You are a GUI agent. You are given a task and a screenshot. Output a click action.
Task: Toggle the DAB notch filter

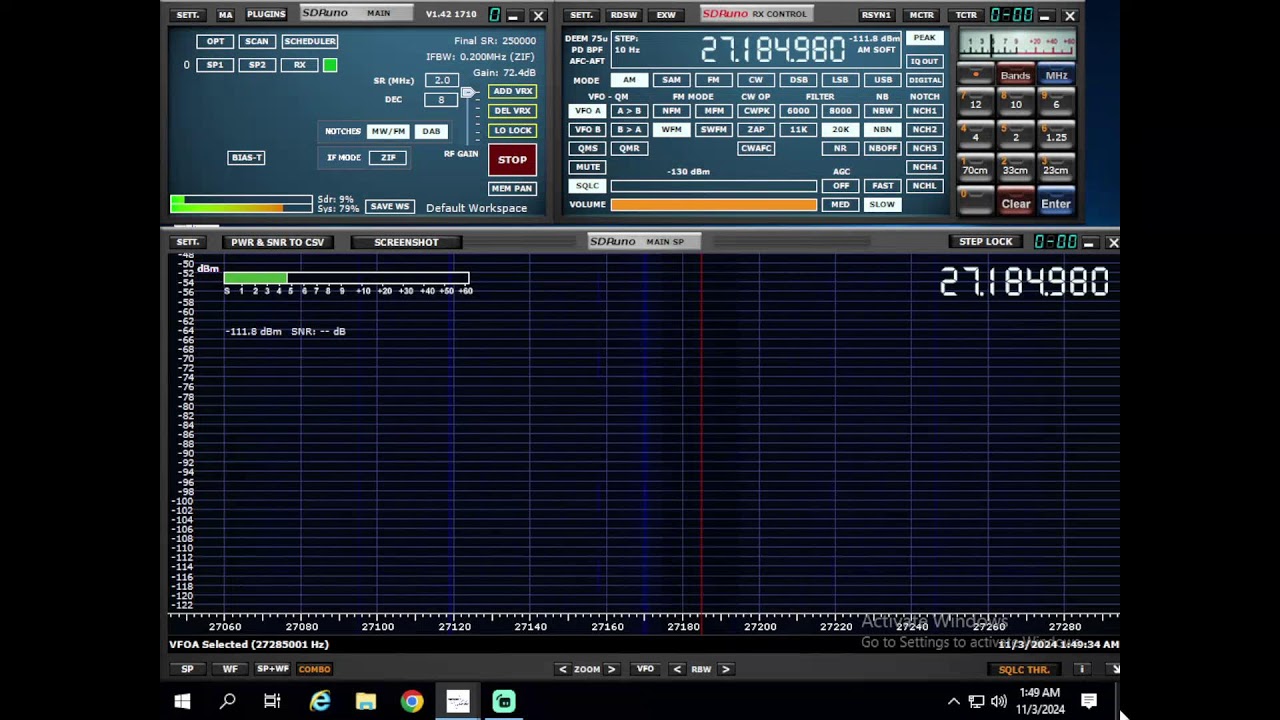pos(431,131)
